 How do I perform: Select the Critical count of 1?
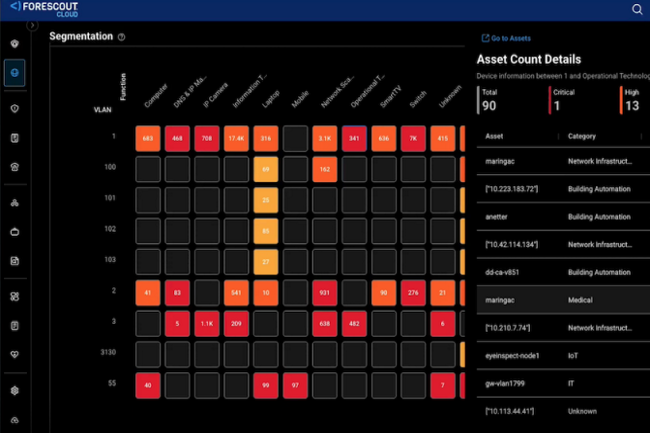556,105
